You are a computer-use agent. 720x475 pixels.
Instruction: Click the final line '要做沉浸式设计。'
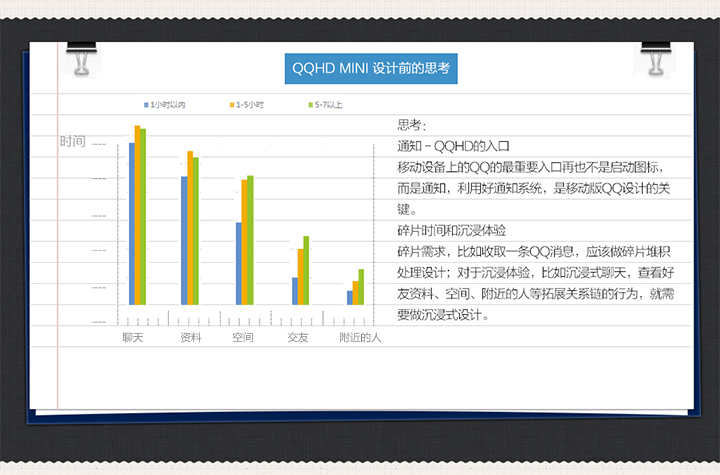click(444, 315)
